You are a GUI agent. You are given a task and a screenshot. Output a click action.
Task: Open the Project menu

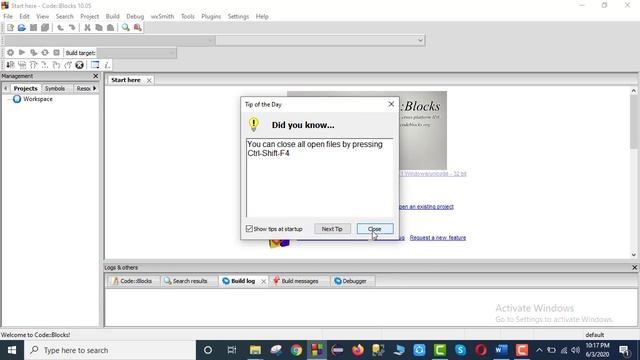pos(89,16)
